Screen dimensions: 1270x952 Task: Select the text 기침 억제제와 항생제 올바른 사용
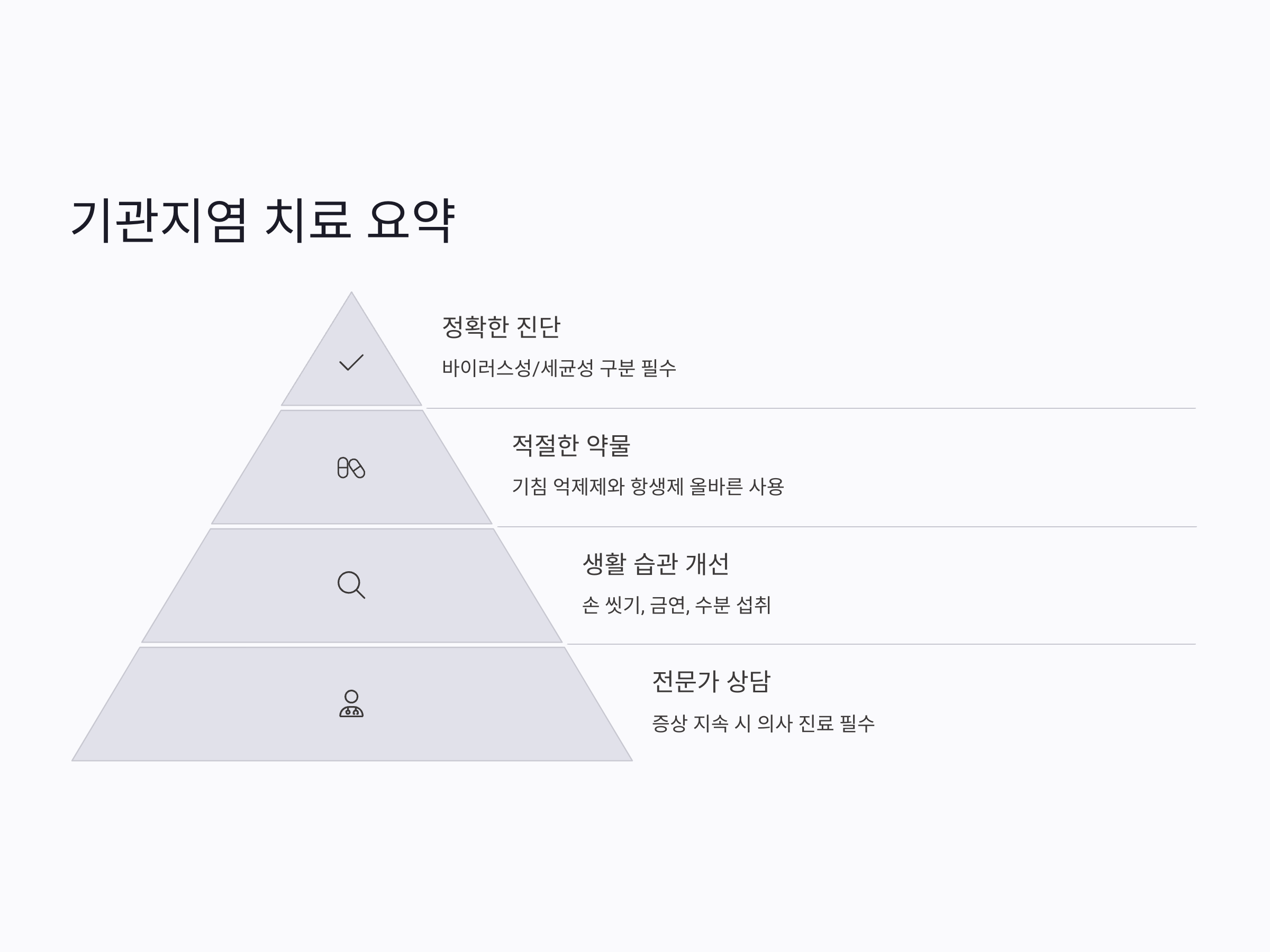(648, 487)
